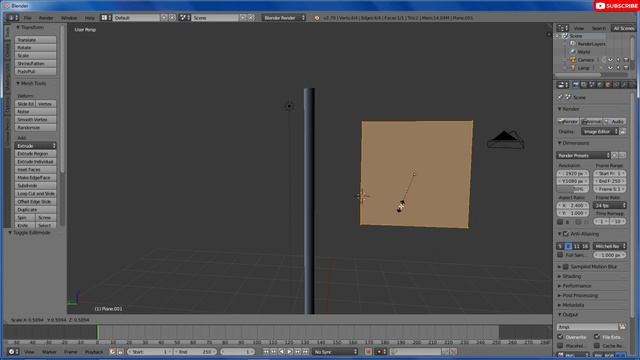Click the Duplicate button

pyautogui.click(x=36, y=209)
